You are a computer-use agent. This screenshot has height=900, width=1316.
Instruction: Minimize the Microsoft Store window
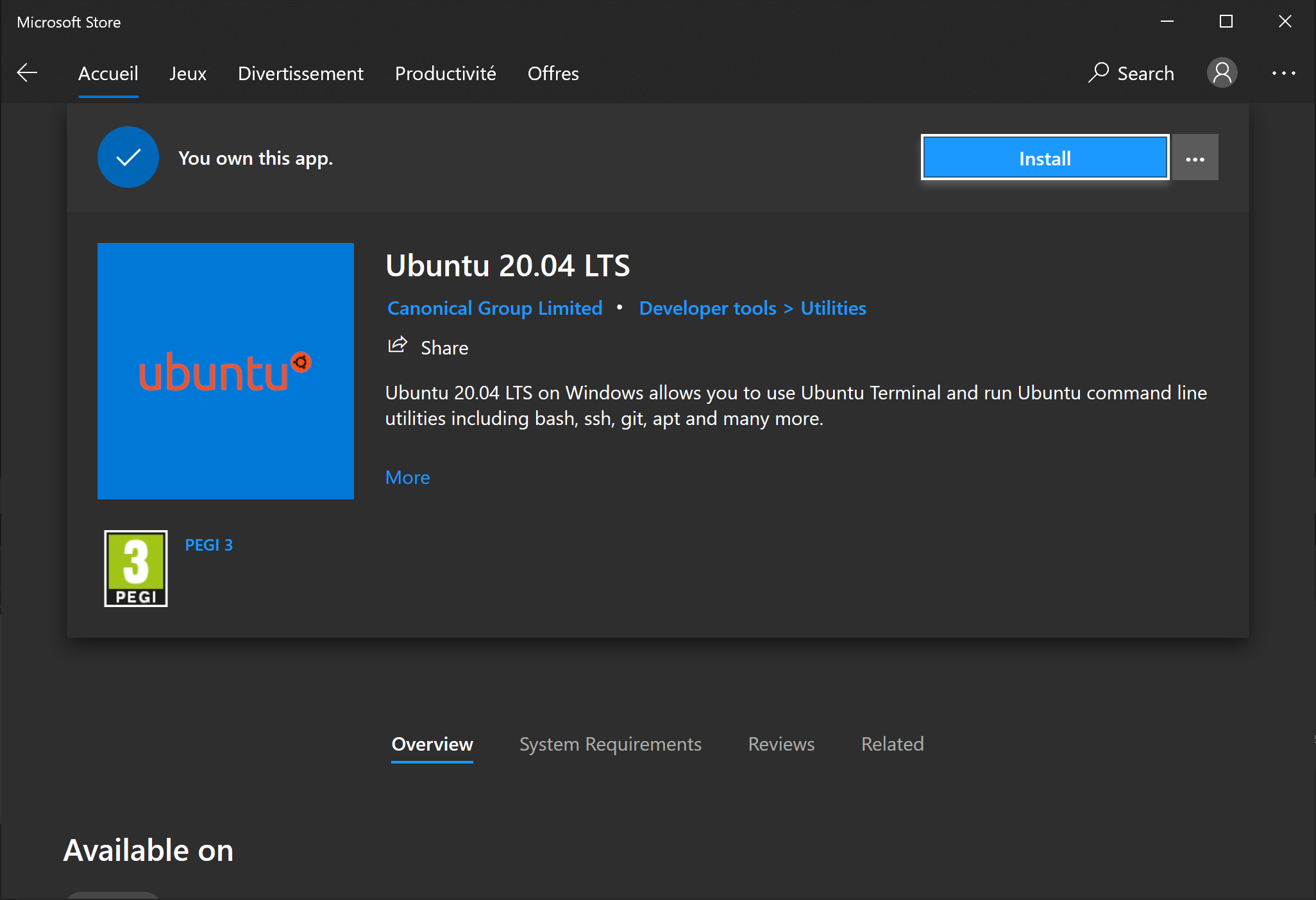click(1167, 22)
